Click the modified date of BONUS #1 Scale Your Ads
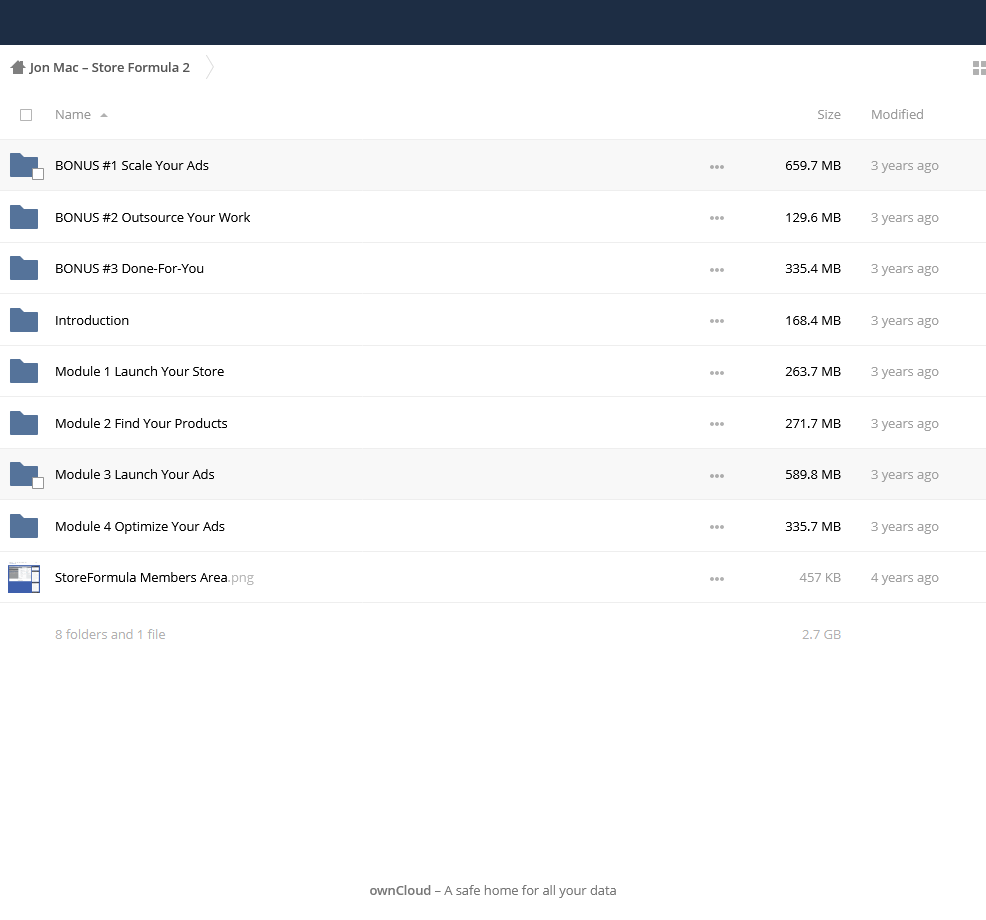 click(x=904, y=165)
